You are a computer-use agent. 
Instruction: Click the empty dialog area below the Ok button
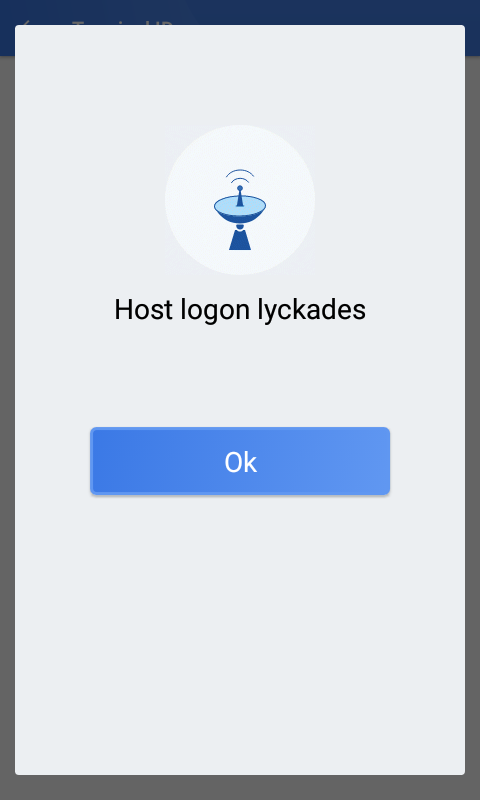coord(240,633)
